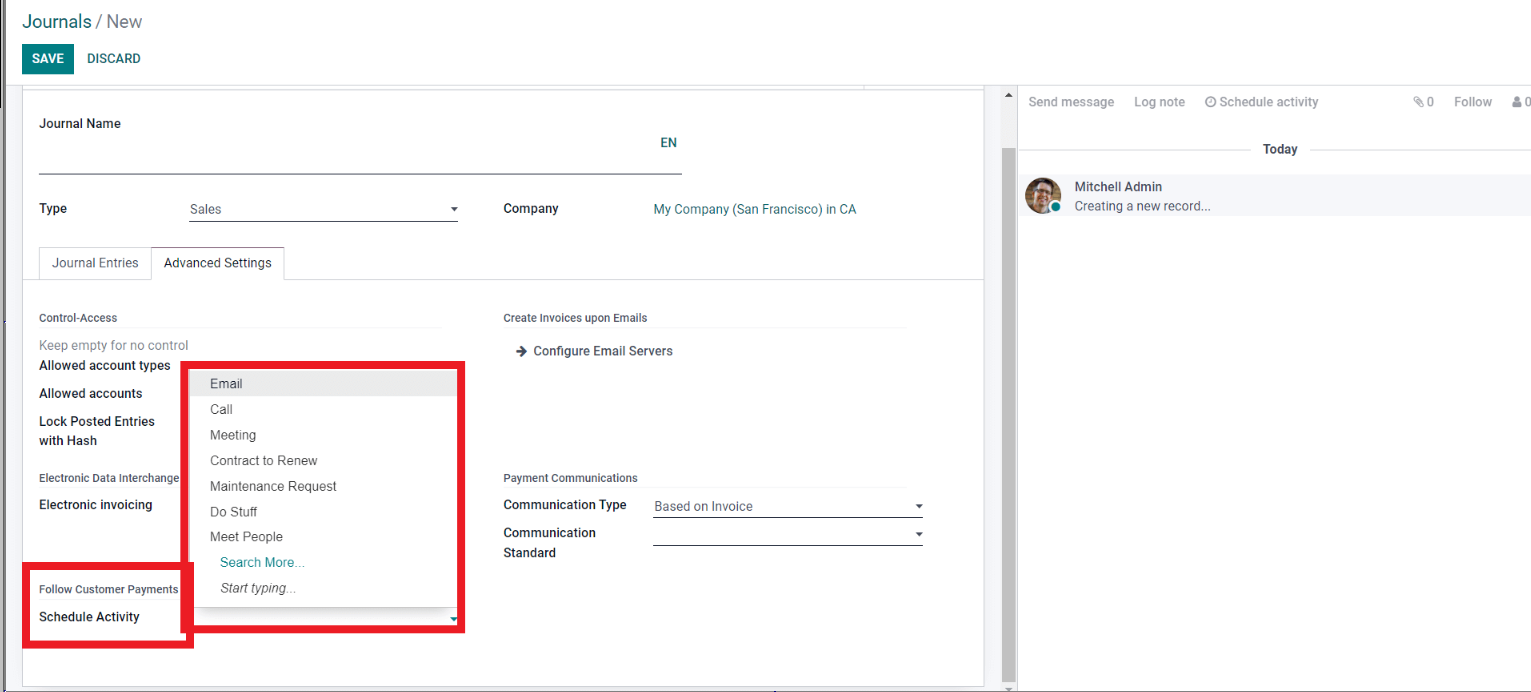Pick Maintenance Request from the dropdown list

tap(273, 487)
